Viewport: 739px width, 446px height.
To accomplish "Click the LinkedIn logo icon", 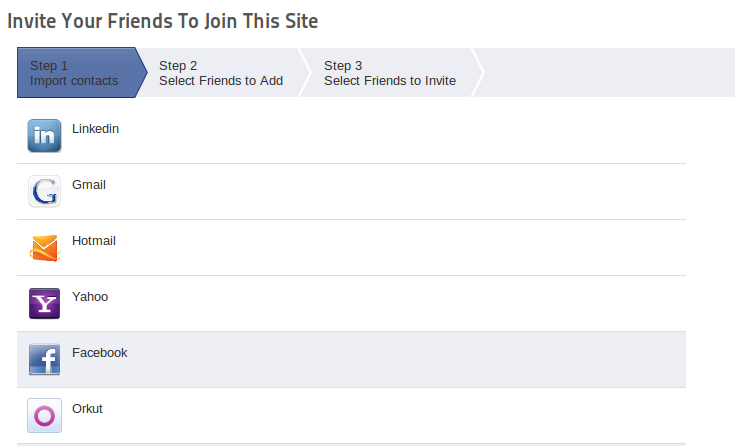I will (44, 136).
